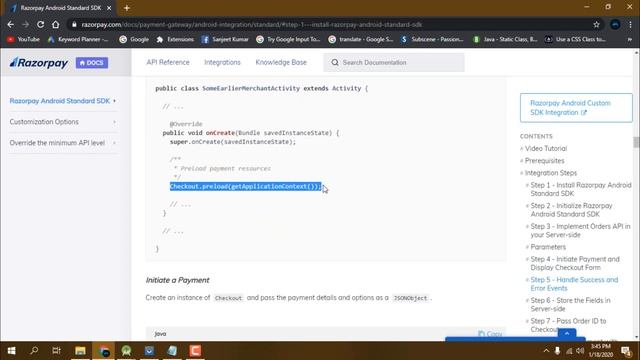This screenshot has height=360, width=640.
Task: Click the microphone tray icon
Action: [557, 351]
